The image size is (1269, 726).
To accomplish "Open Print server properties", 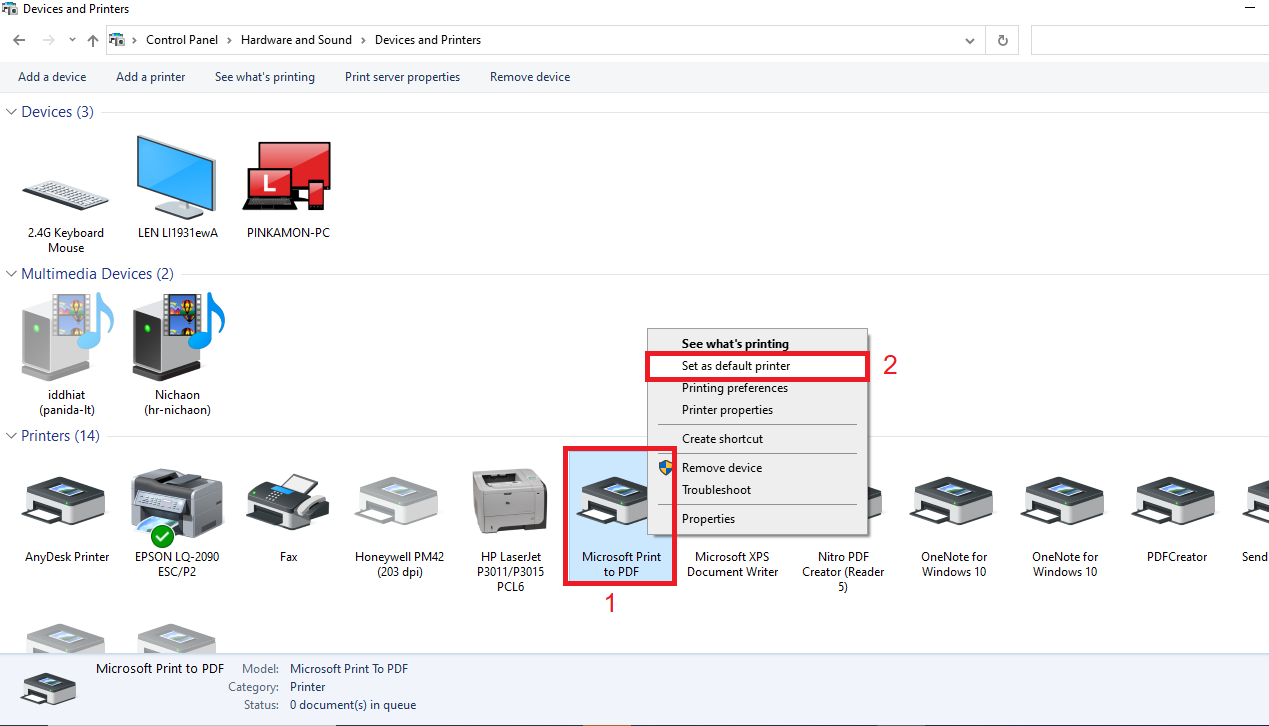I will pyautogui.click(x=402, y=77).
